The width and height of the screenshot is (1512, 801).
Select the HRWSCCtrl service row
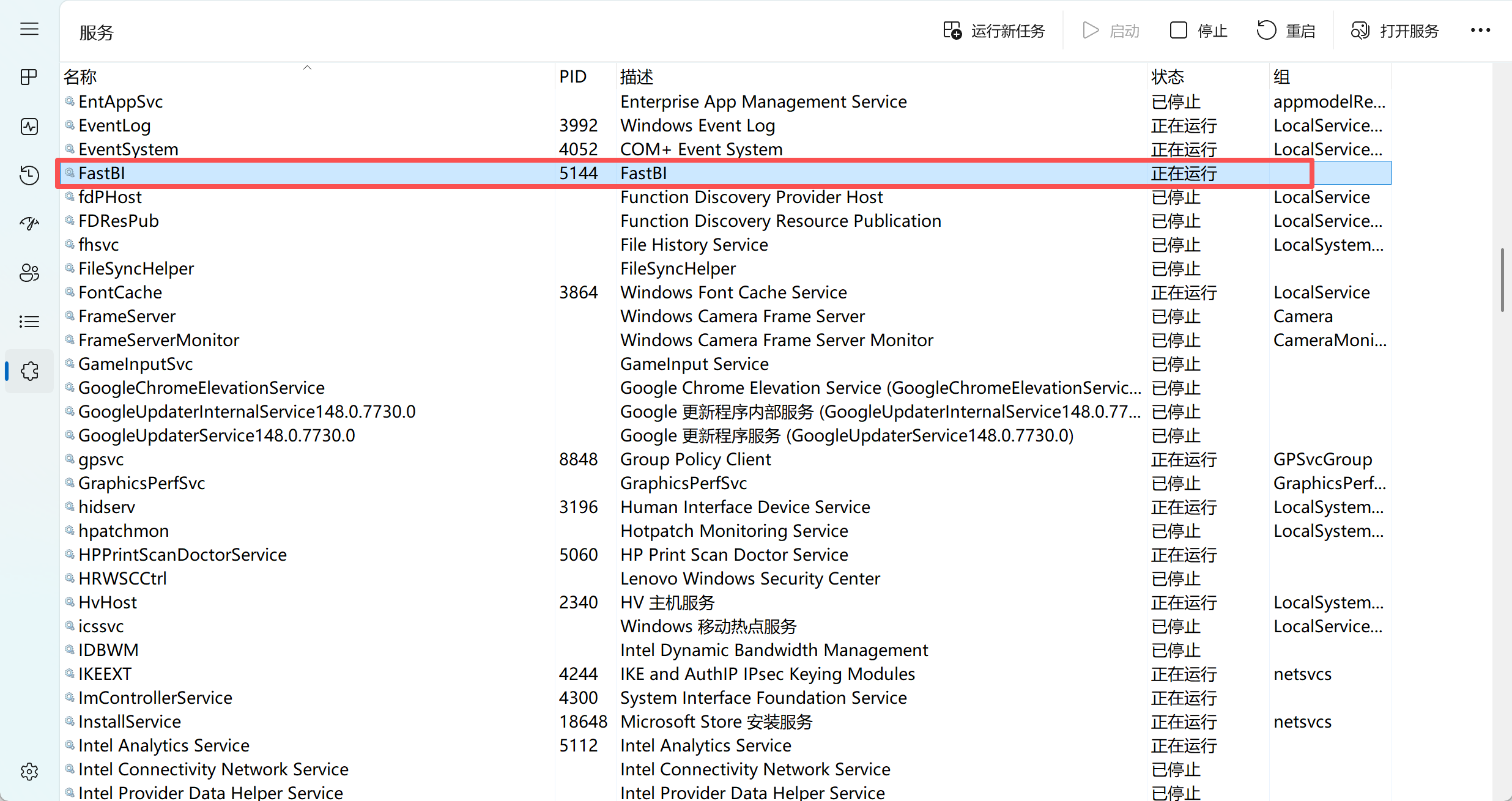click(727, 578)
